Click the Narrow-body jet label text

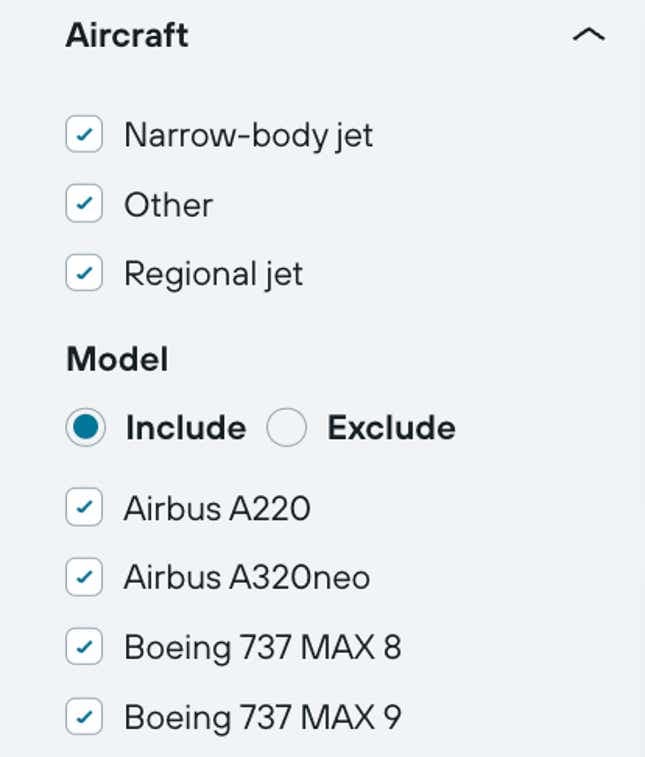tap(248, 135)
